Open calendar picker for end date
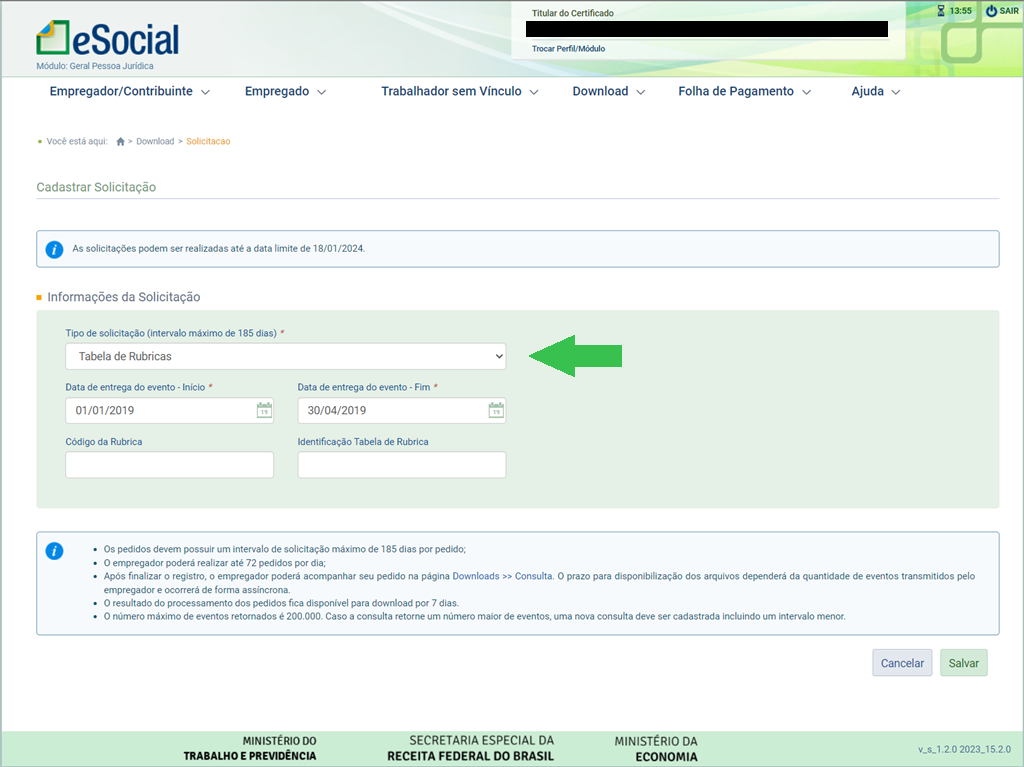 [x=496, y=410]
